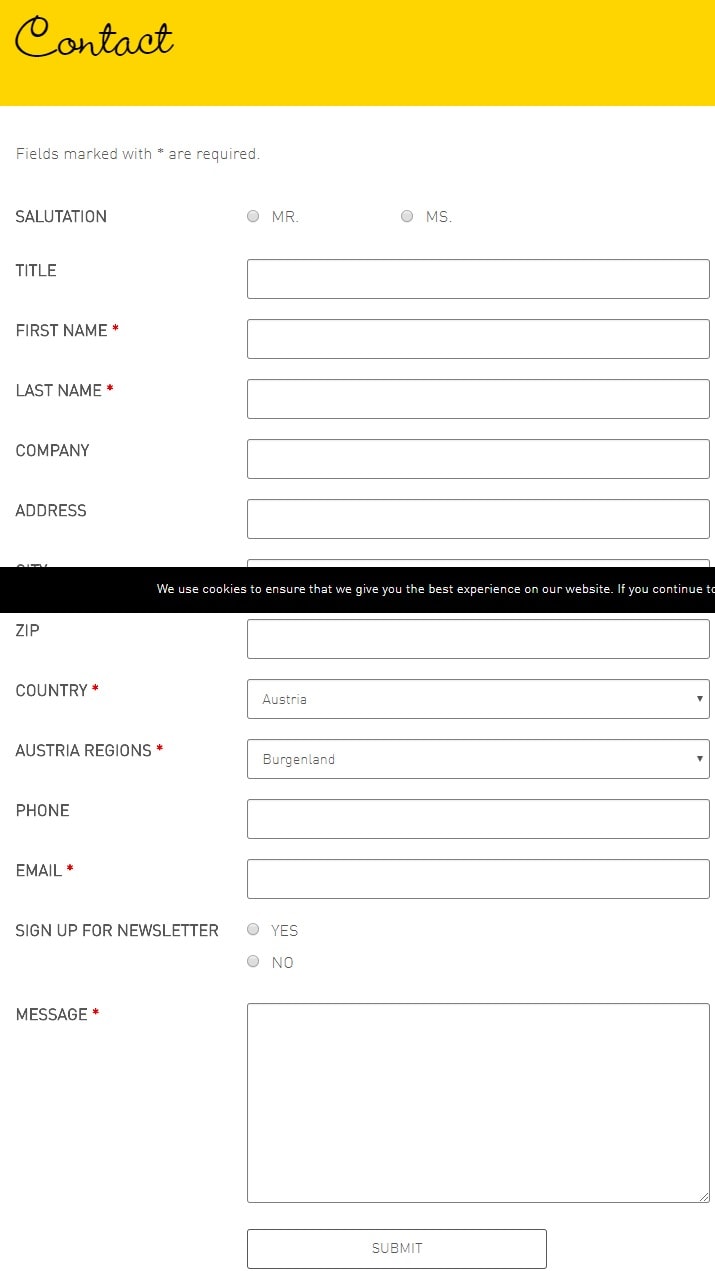
Task: Click the Submit button
Action: tap(397, 1249)
